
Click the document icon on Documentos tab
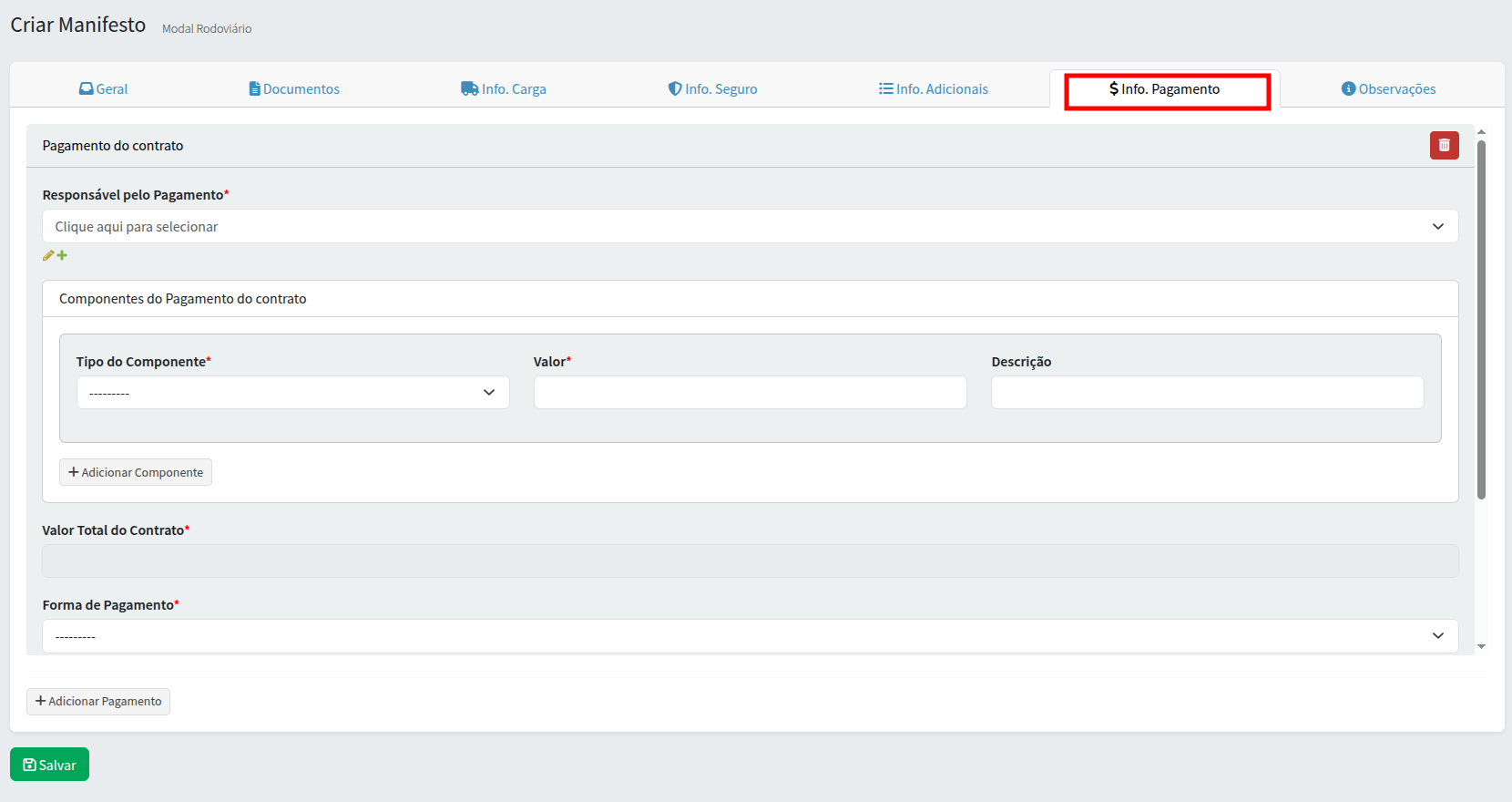coord(254,89)
